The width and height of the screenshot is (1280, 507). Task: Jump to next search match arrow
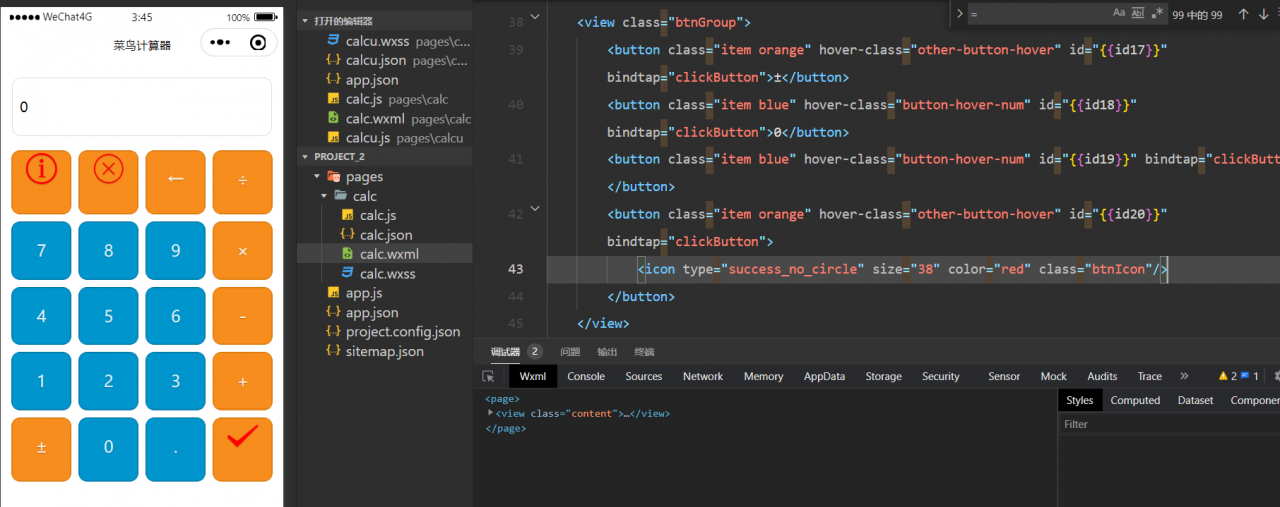tap(1264, 14)
